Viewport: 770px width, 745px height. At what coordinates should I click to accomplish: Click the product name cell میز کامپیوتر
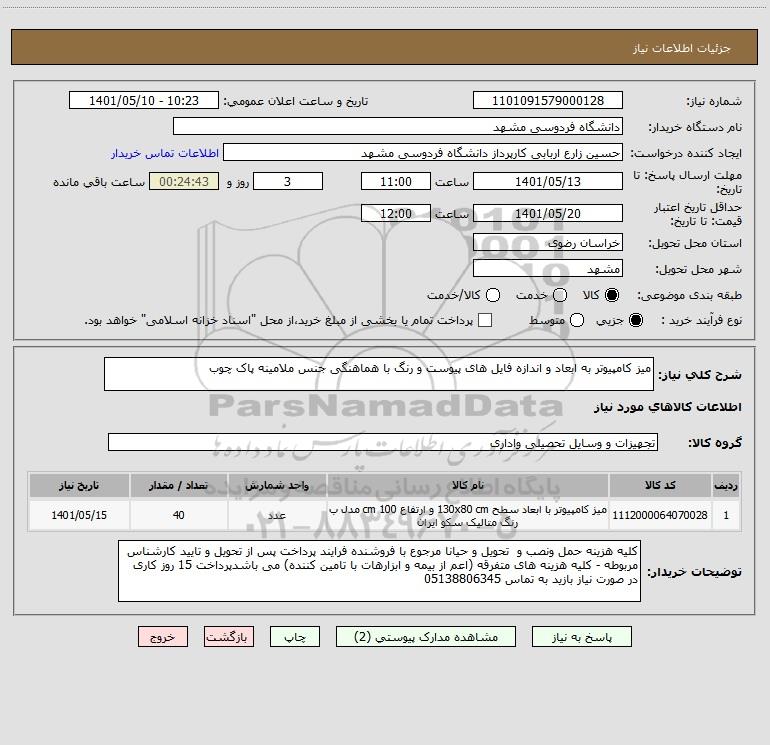pos(468,515)
